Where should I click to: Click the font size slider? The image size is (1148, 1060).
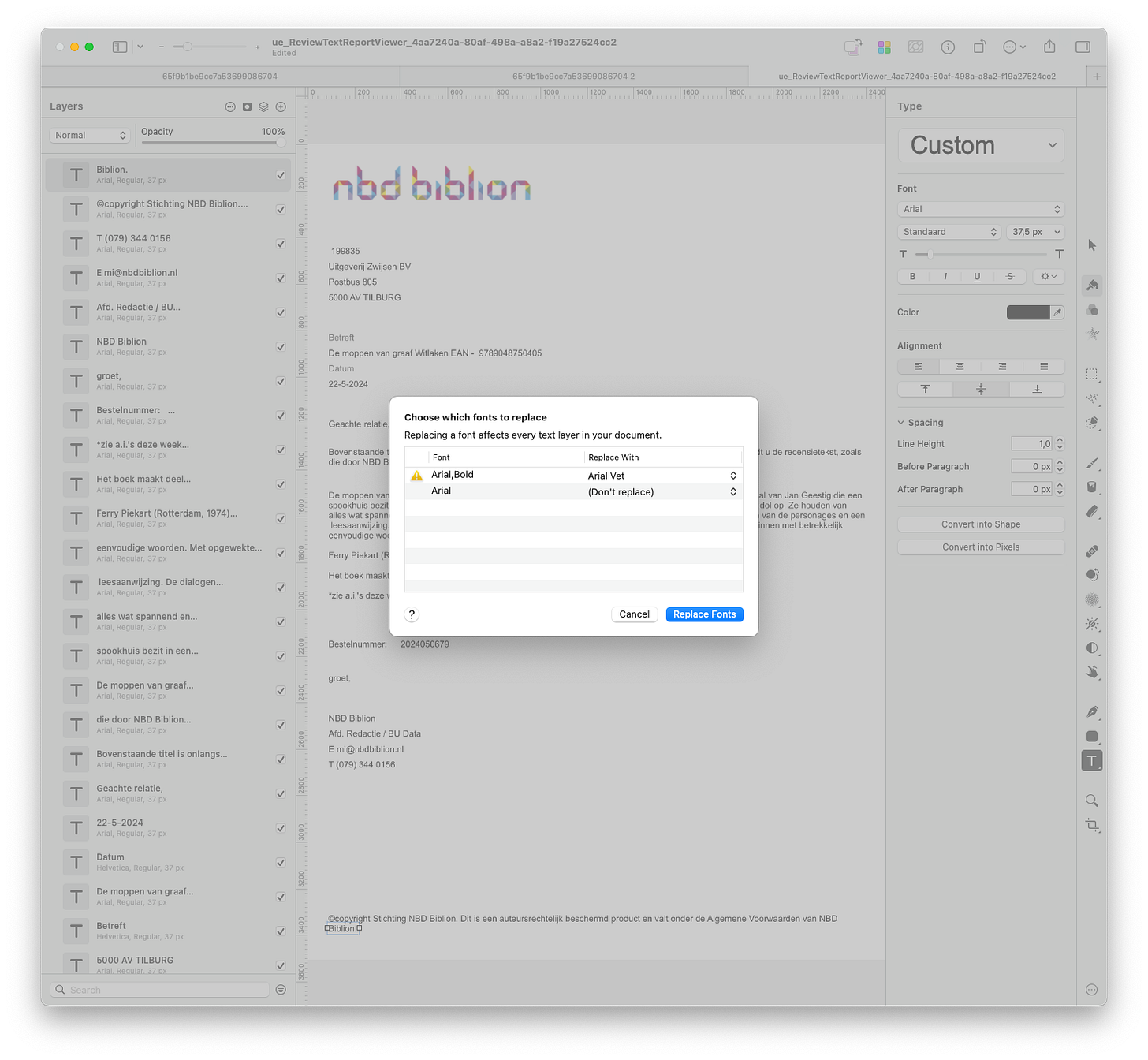(x=981, y=254)
